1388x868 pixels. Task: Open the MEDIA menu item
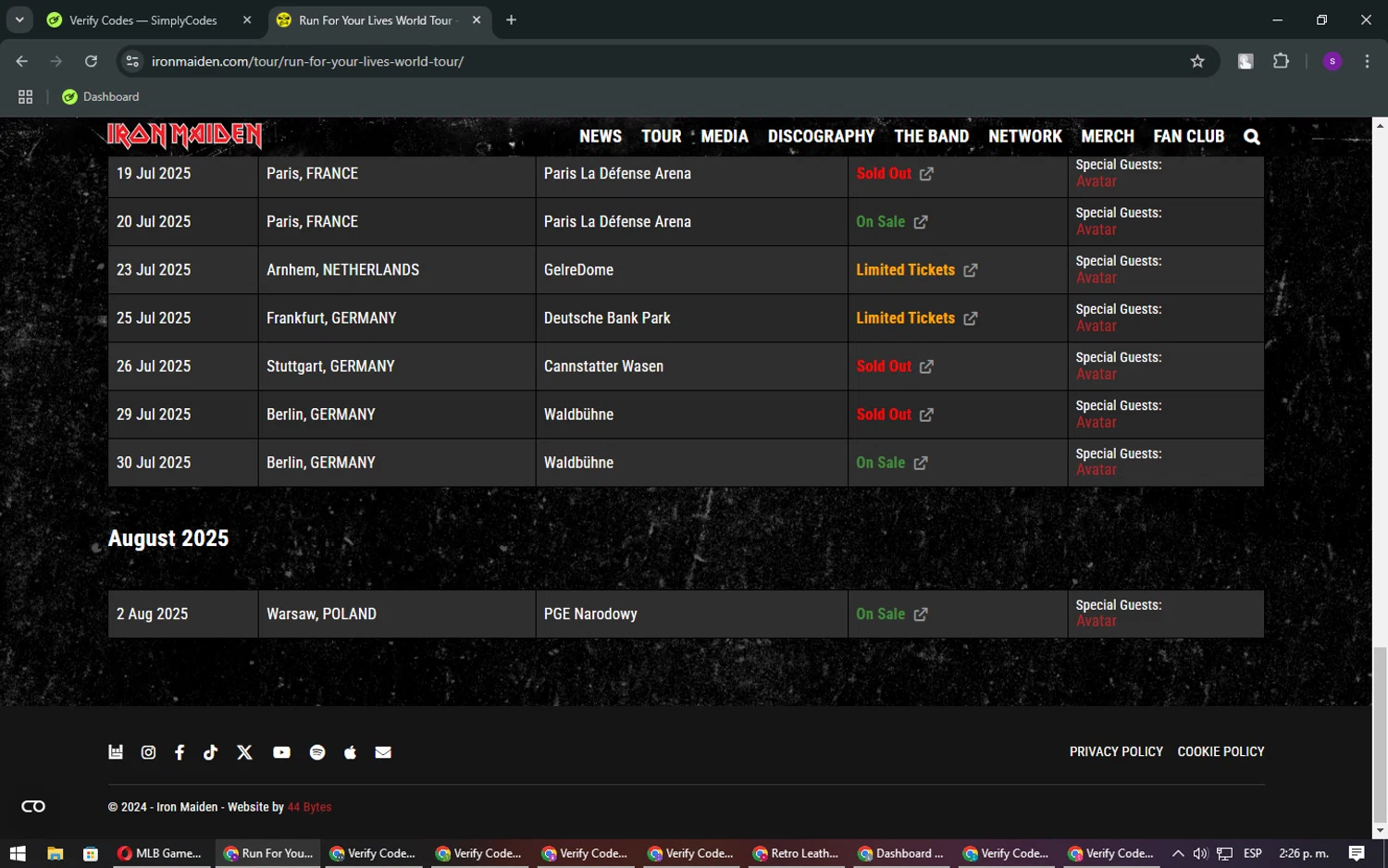[x=725, y=136]
